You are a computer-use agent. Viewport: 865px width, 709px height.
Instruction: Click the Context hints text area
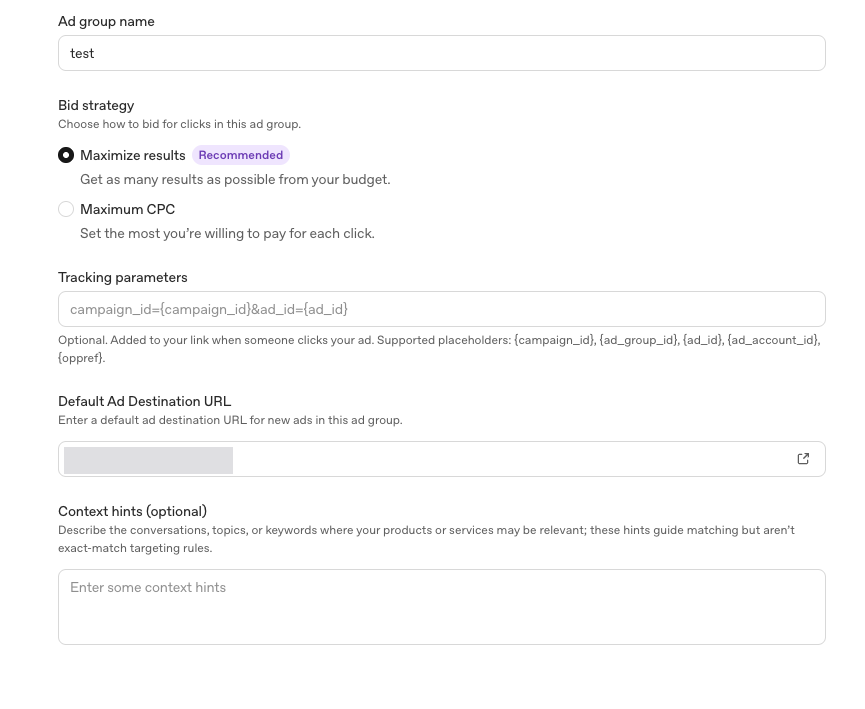pyautogui.click(x=441, y=607)
